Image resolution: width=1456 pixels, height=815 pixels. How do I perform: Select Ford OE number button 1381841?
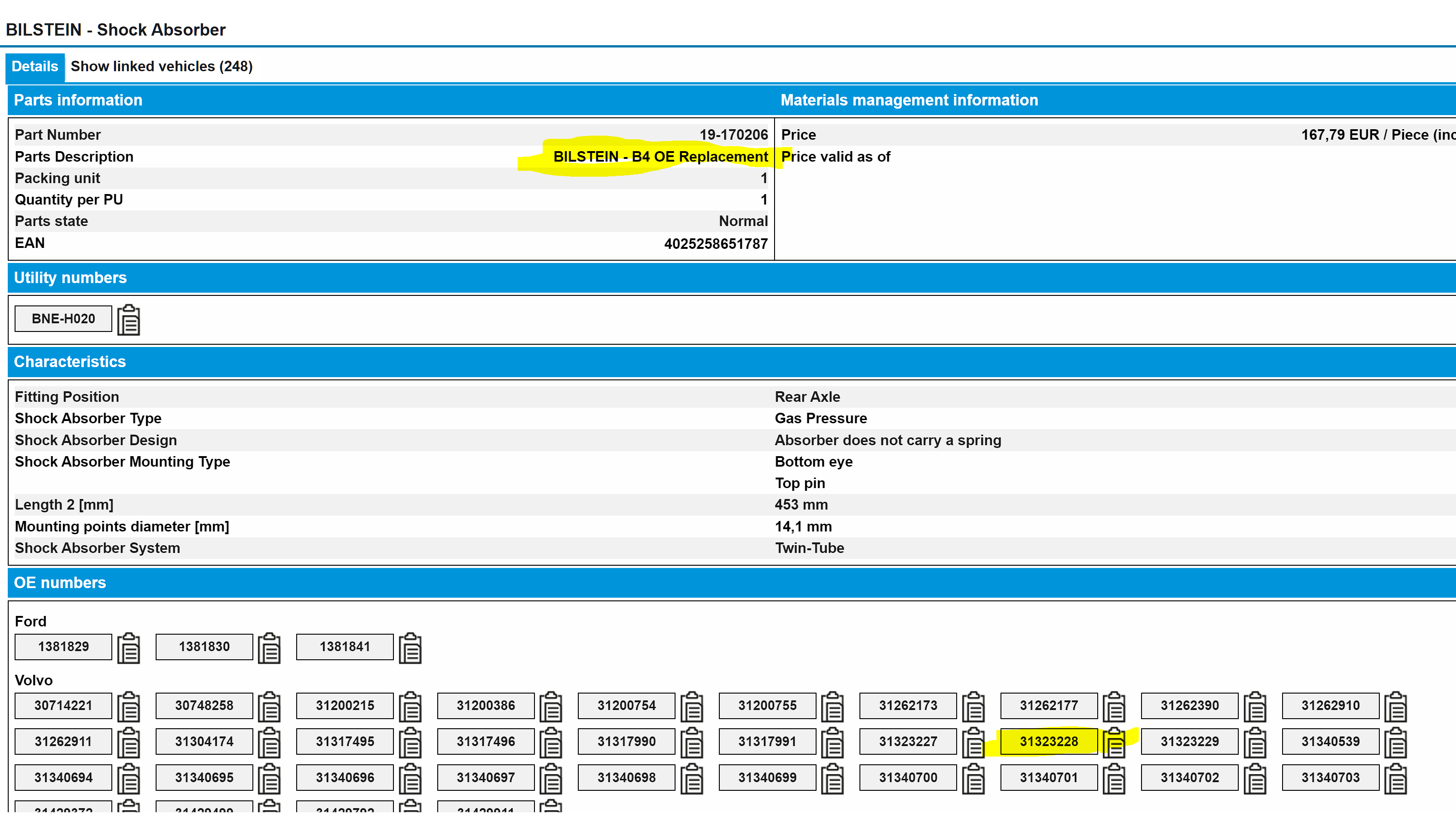345,647
